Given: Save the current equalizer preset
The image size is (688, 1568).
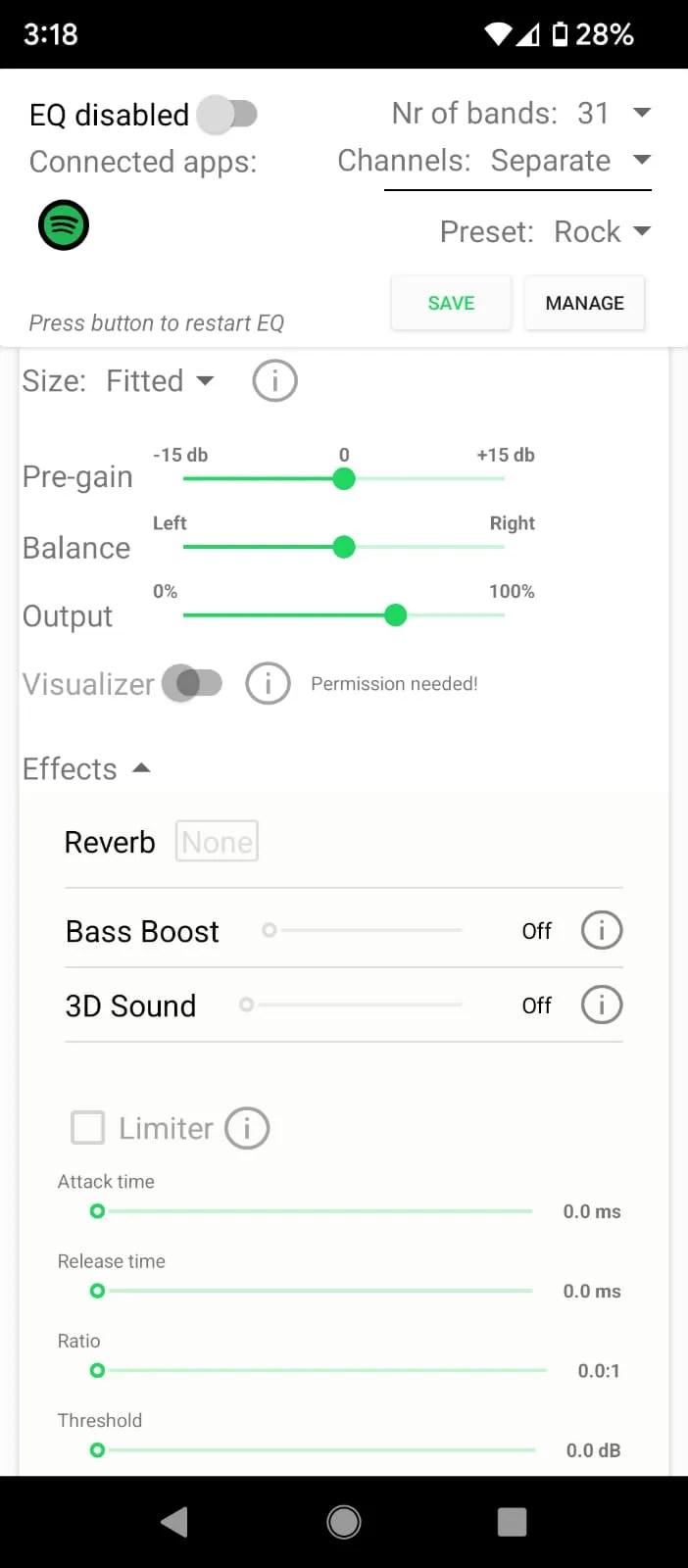Looking at the screenshot, I should click(451, 303).
